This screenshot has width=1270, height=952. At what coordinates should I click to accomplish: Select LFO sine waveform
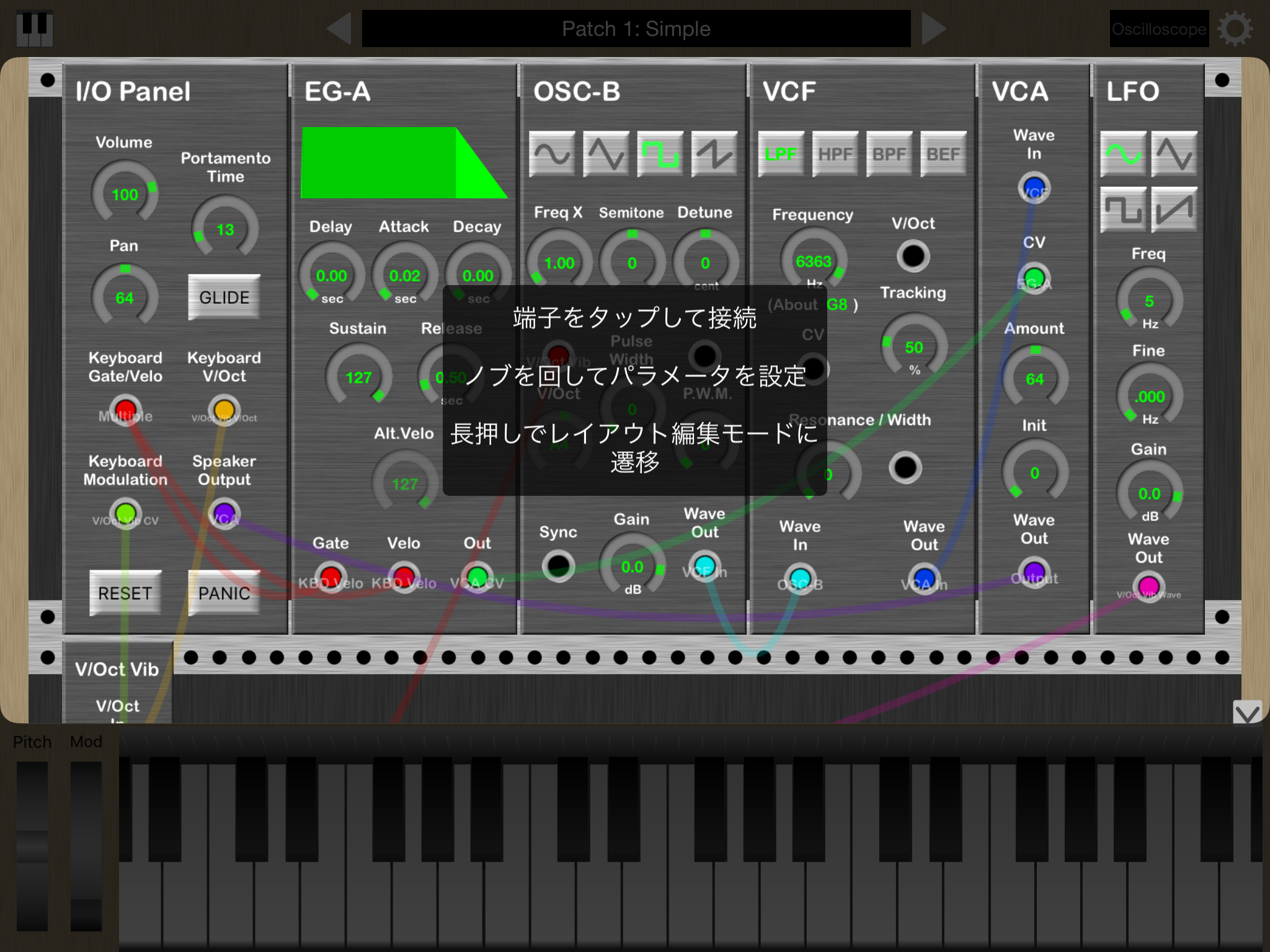coord(1123,154)
